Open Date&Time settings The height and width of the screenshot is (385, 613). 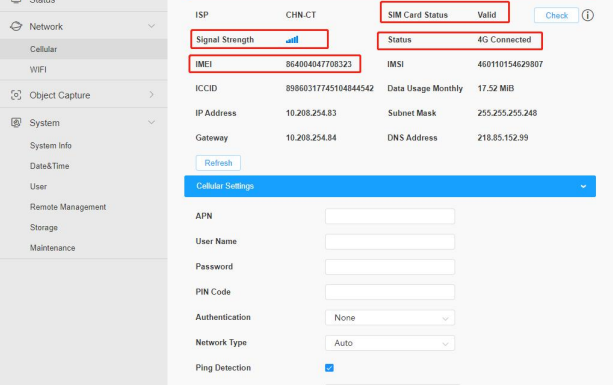(x=50, y=166)
